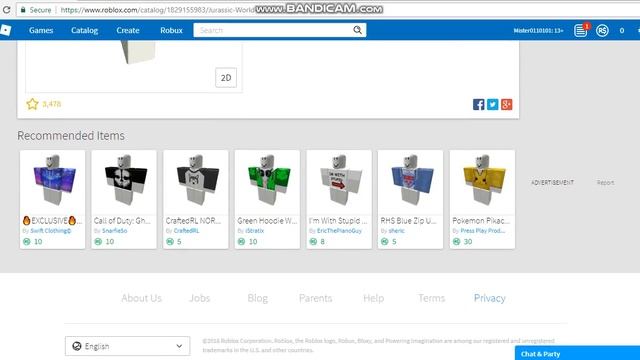Screen dimensions: 640x360
Task: Open the Jobs footer link
Action: coord(200,298)
